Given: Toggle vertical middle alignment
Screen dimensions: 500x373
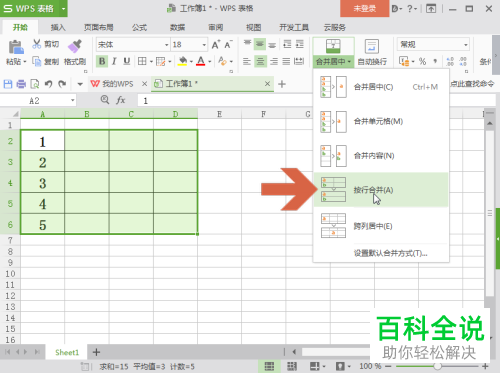Looking at the screenshot, I should click(260, 44).
